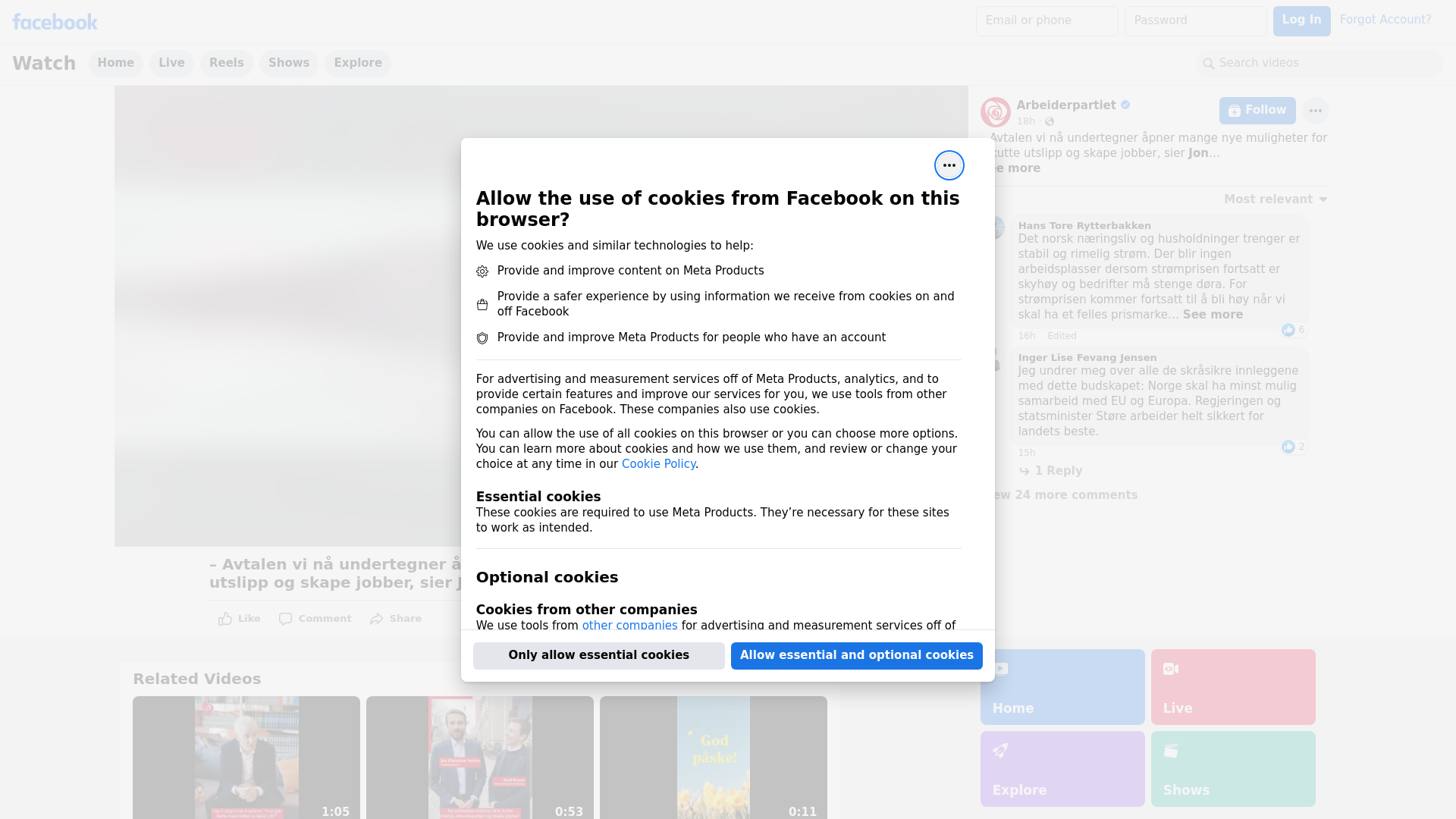Image resolution: width=1456 pixels, height=819 pixels.
Task: Select the Reels tab in Watch
Action: 227,63
